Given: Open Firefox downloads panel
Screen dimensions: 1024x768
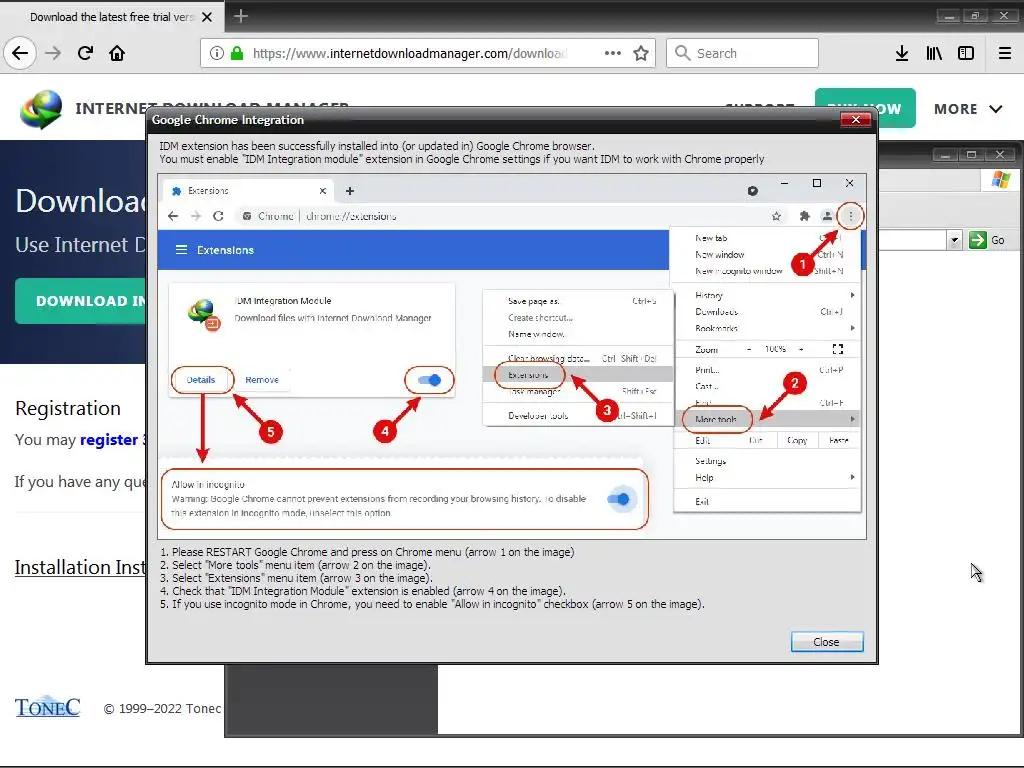Looking at the screenshot, I should pos(902,53).
